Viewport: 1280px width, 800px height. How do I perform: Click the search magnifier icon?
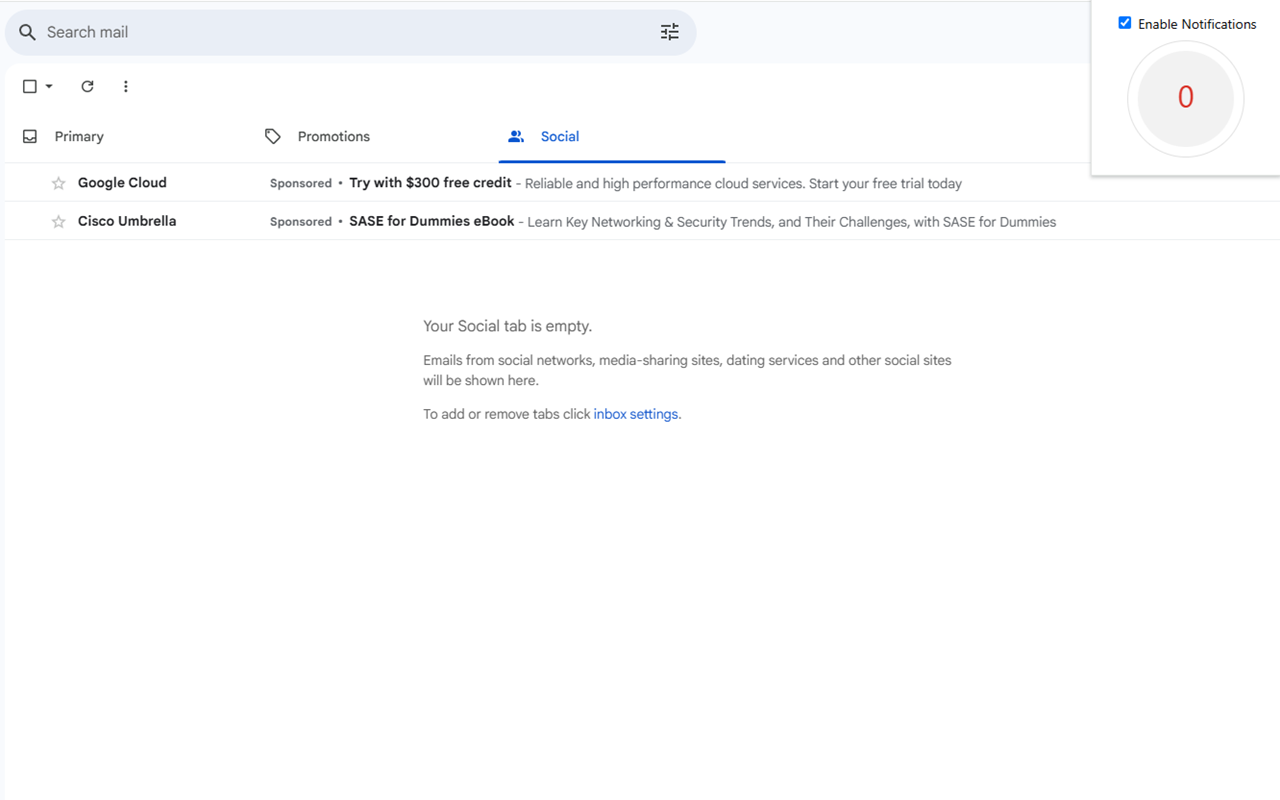click(x=28, y=33)
